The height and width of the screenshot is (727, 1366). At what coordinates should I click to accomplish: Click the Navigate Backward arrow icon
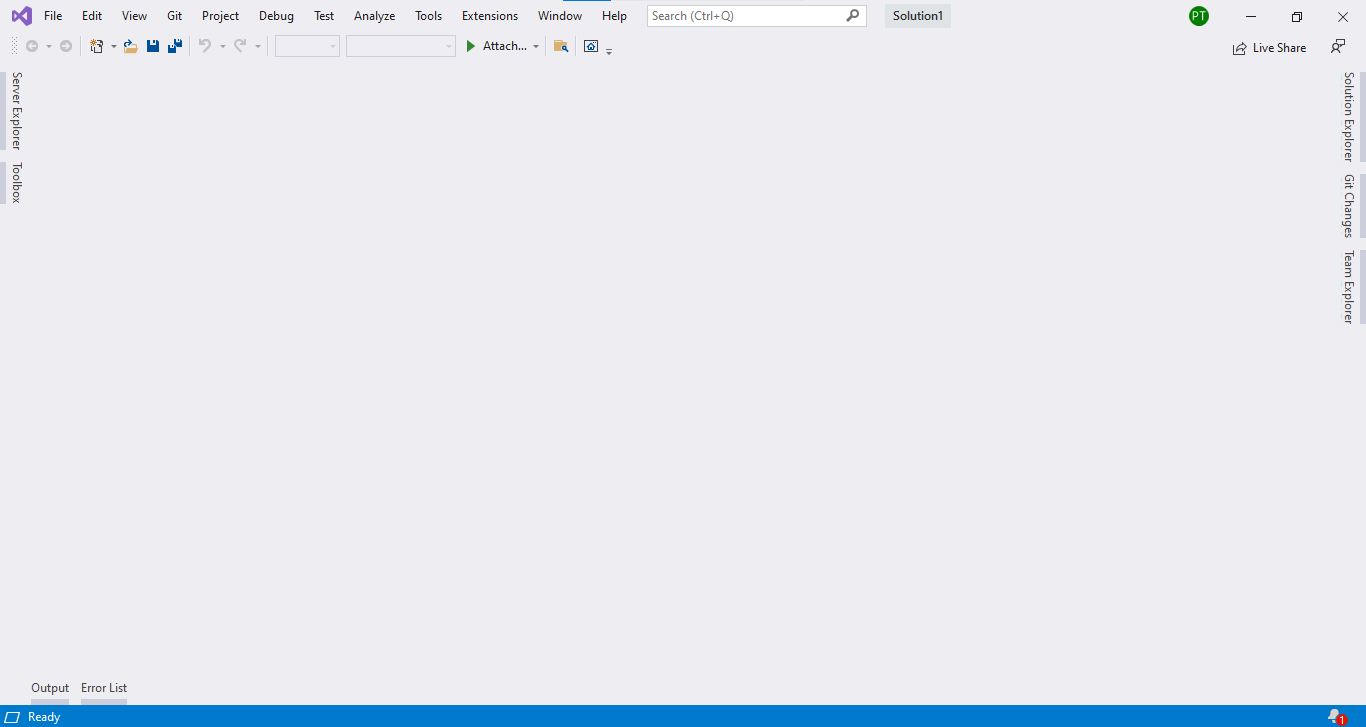click(x=30, y=44)
